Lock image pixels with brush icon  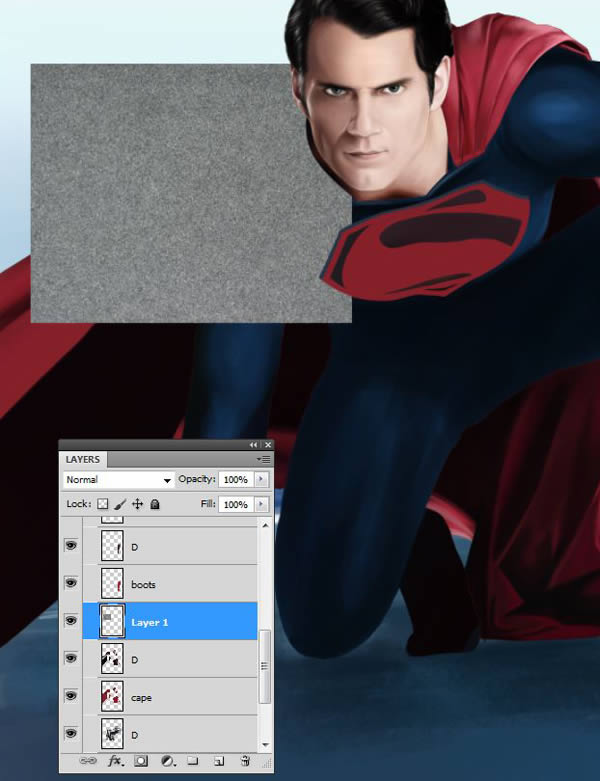(x=120, y=504)
